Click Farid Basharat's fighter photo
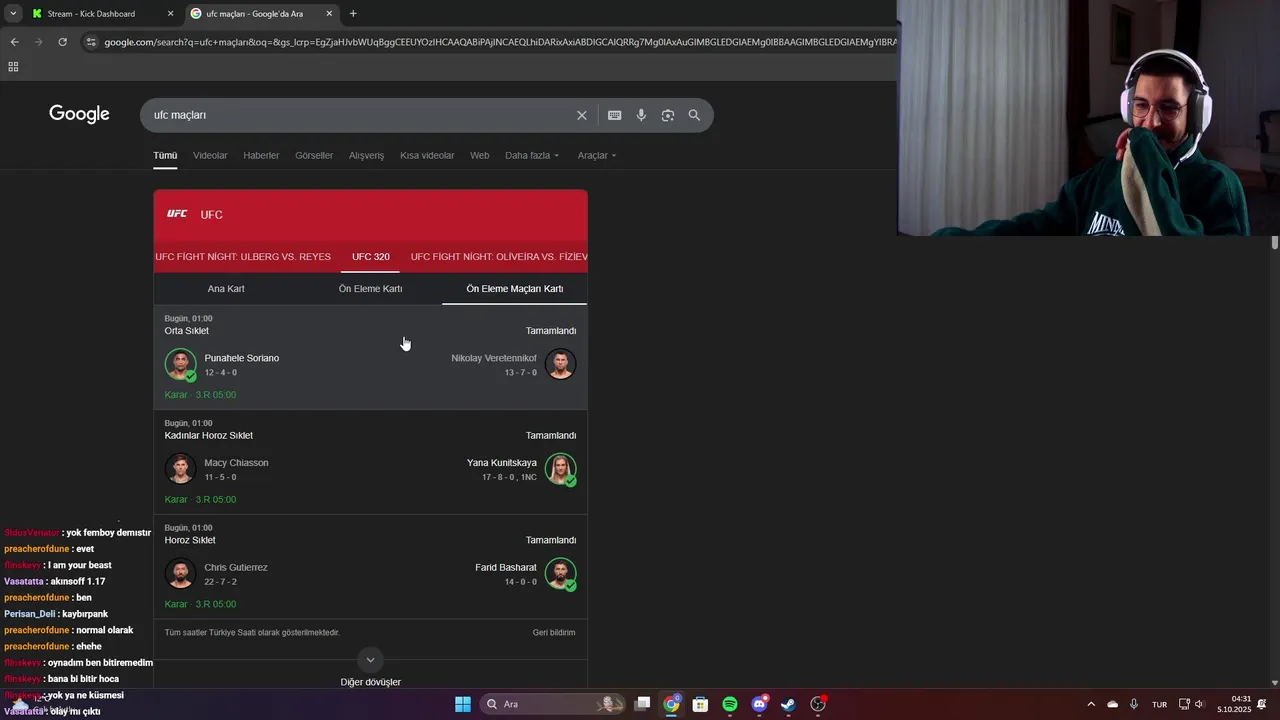 (560, 574)
